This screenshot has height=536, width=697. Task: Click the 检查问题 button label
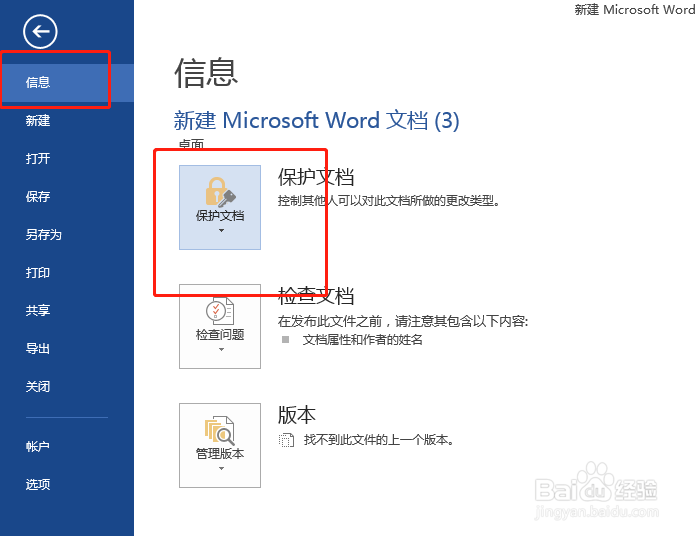(x=220, y=335)
